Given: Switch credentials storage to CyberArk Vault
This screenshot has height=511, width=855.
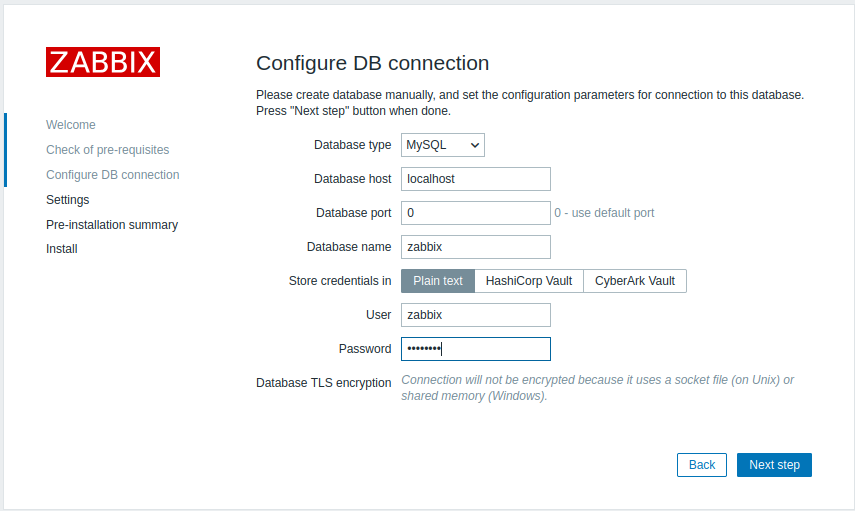Looking at the screenshot, I should (x=634, y=281).
